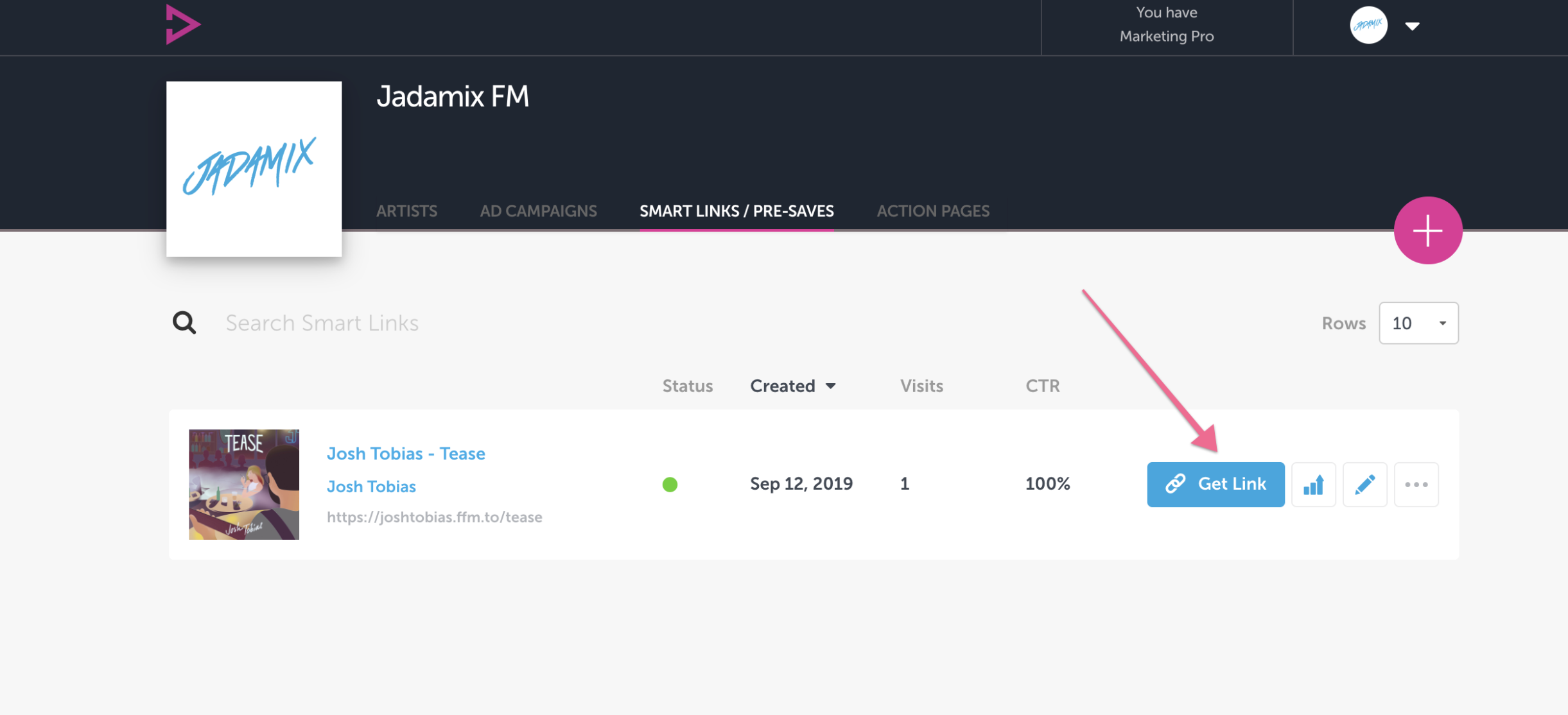Click the Get Link button
The height and width of the screenshot is (715, 1568).
point(1215,485)
